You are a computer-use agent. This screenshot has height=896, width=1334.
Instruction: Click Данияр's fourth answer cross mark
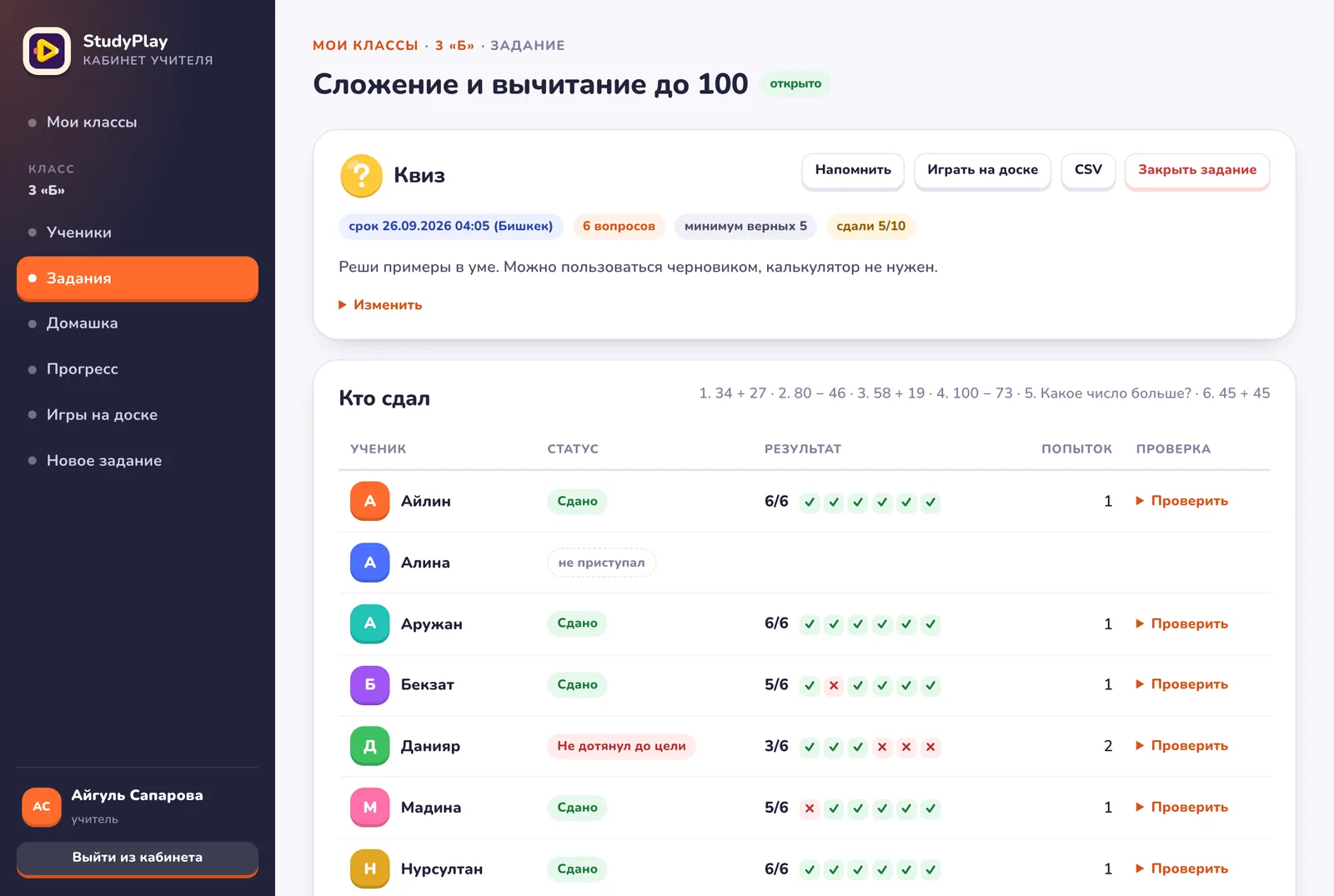pyautogui.click(x=882, y=747)
